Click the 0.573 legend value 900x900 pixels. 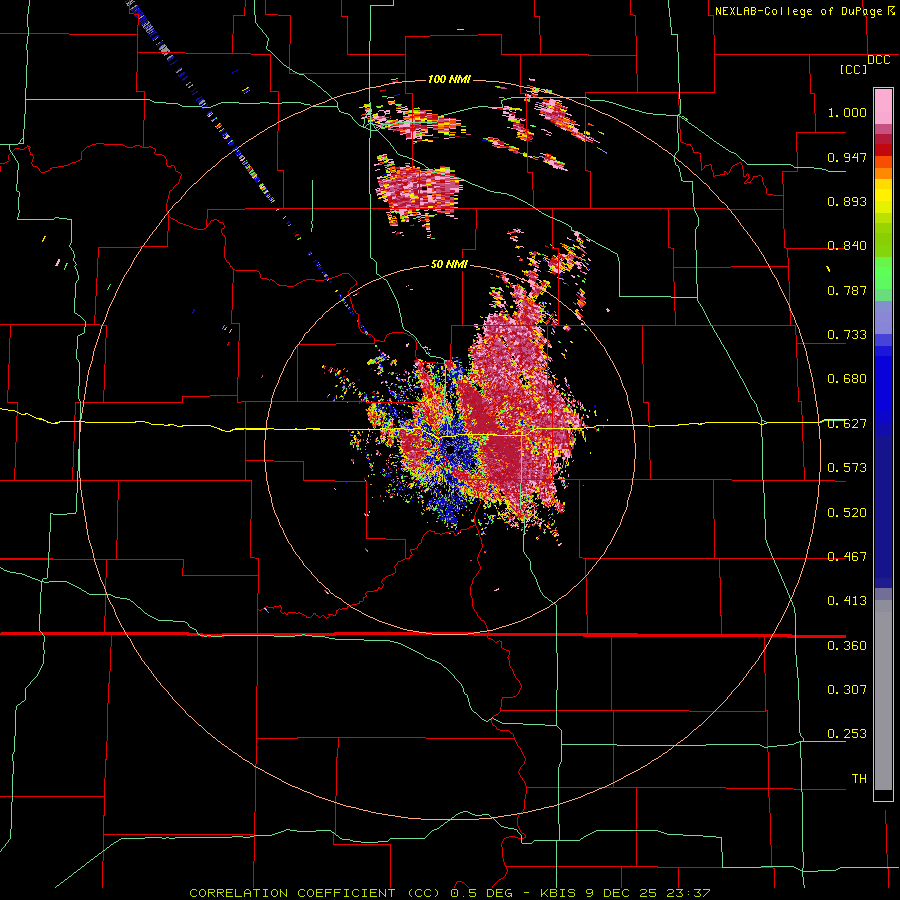tap(847, 468)
